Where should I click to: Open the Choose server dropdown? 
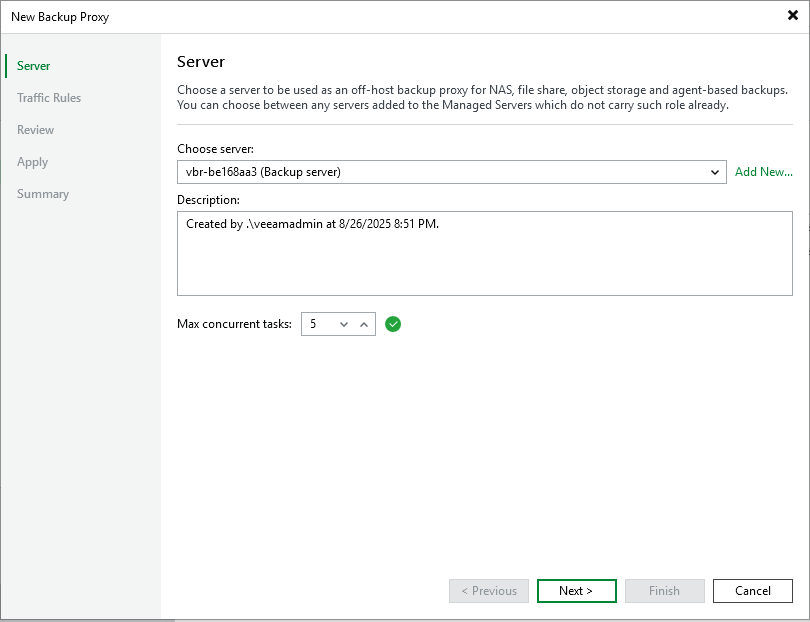pos(715,172)
